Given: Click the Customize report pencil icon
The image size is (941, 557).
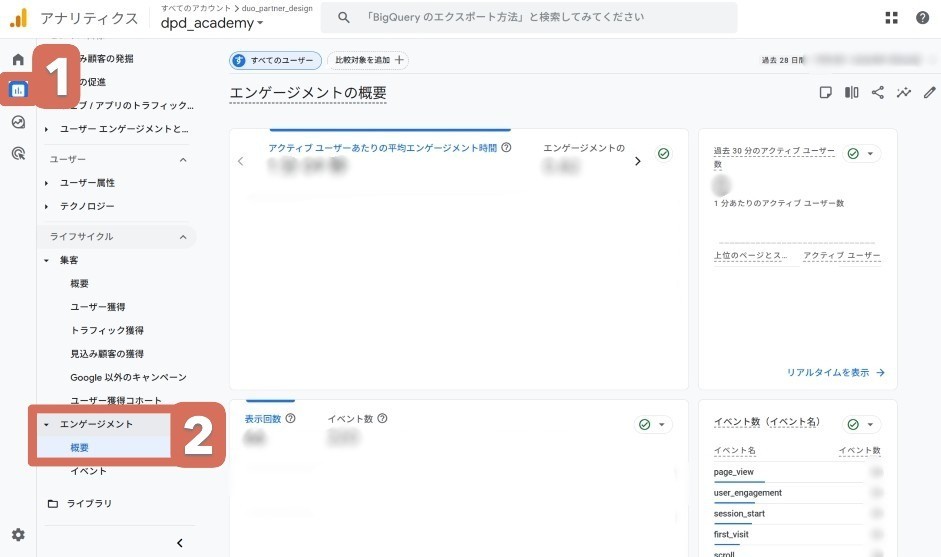Looking at the screenshot, I should tap(930, 93).
